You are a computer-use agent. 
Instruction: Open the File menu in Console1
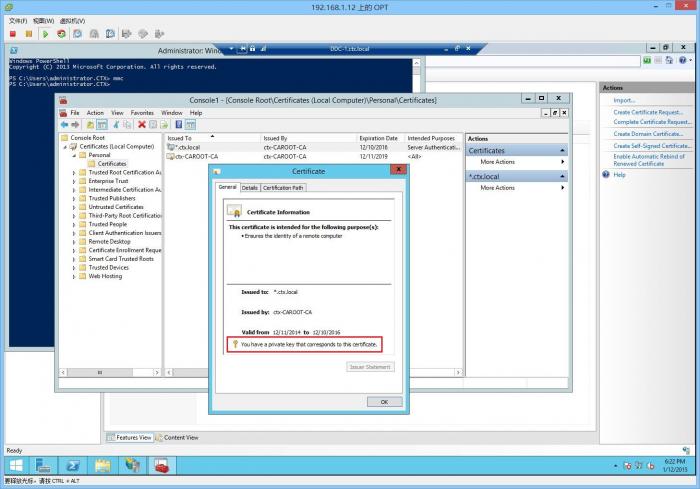(x=75, y=113)
